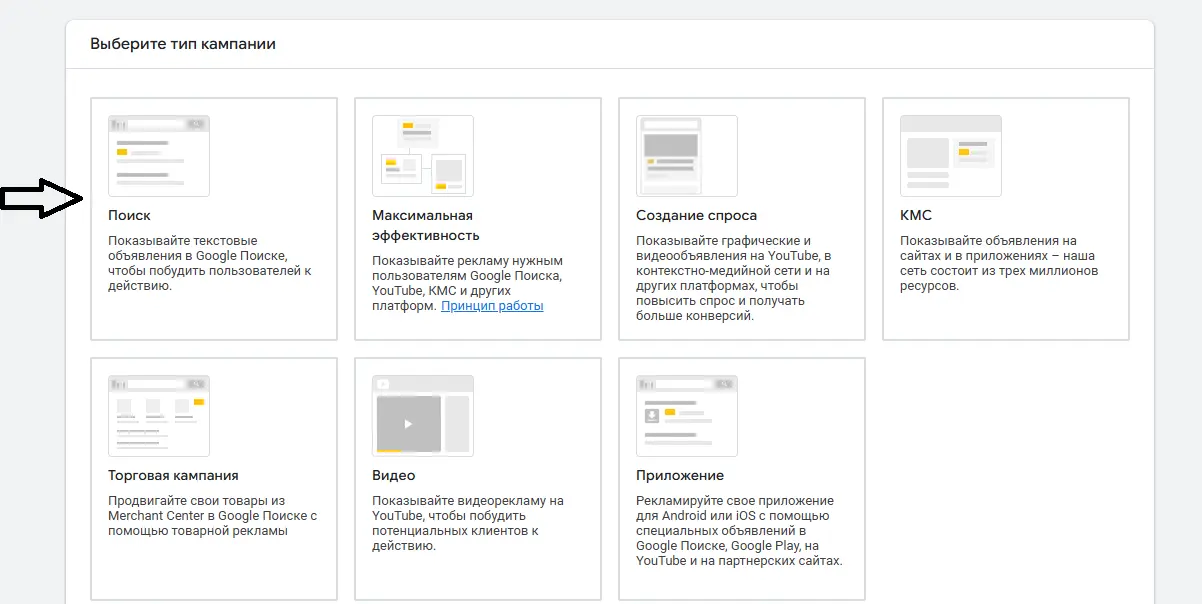Screen dimensions: 1202x604
Task: Choose the Максимальная эффективность title
Action: (425, 225)
